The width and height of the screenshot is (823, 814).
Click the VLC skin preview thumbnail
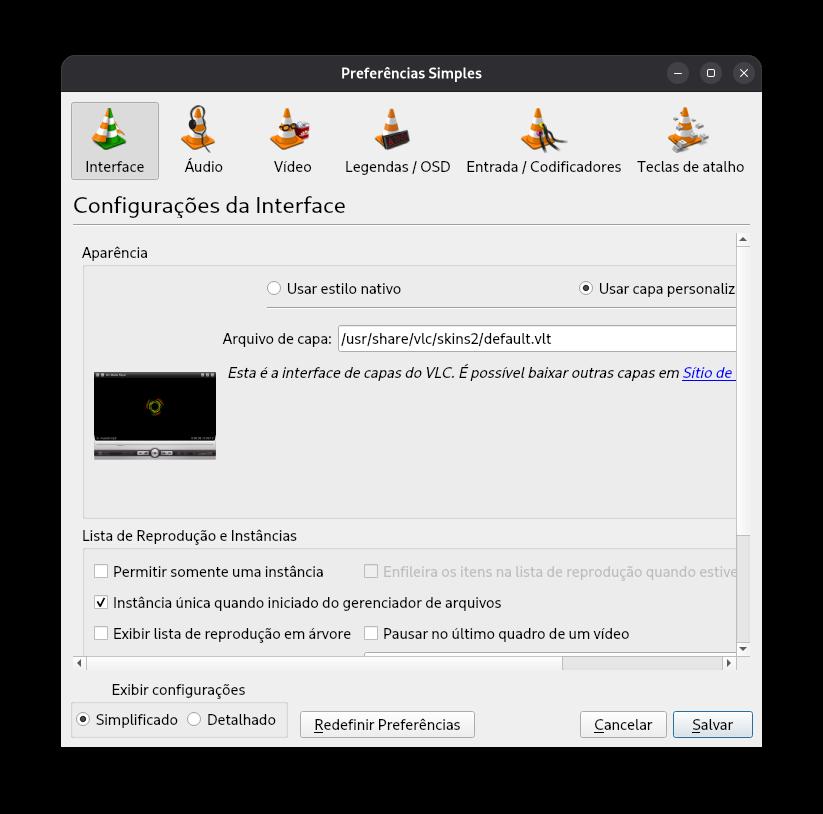click(155, 416)
